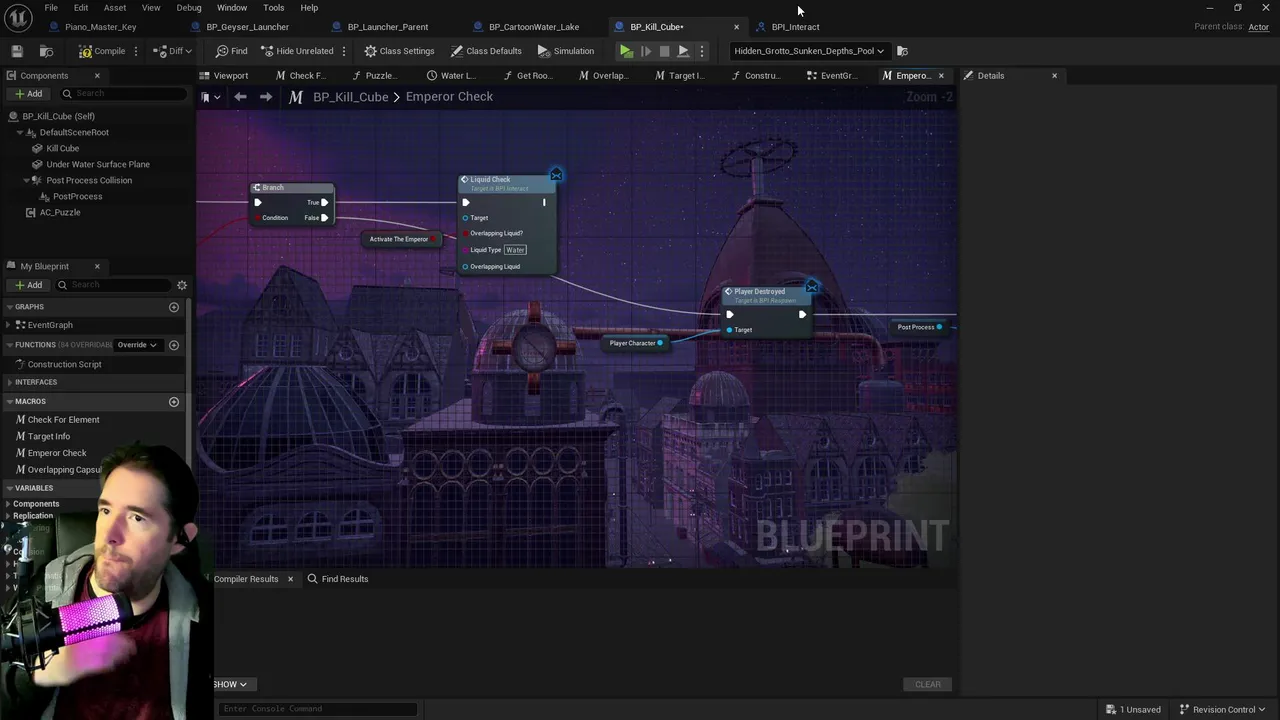The image size is (1280, 720).
Task: Click the Eject play control icon
Action: pos(683,51)
